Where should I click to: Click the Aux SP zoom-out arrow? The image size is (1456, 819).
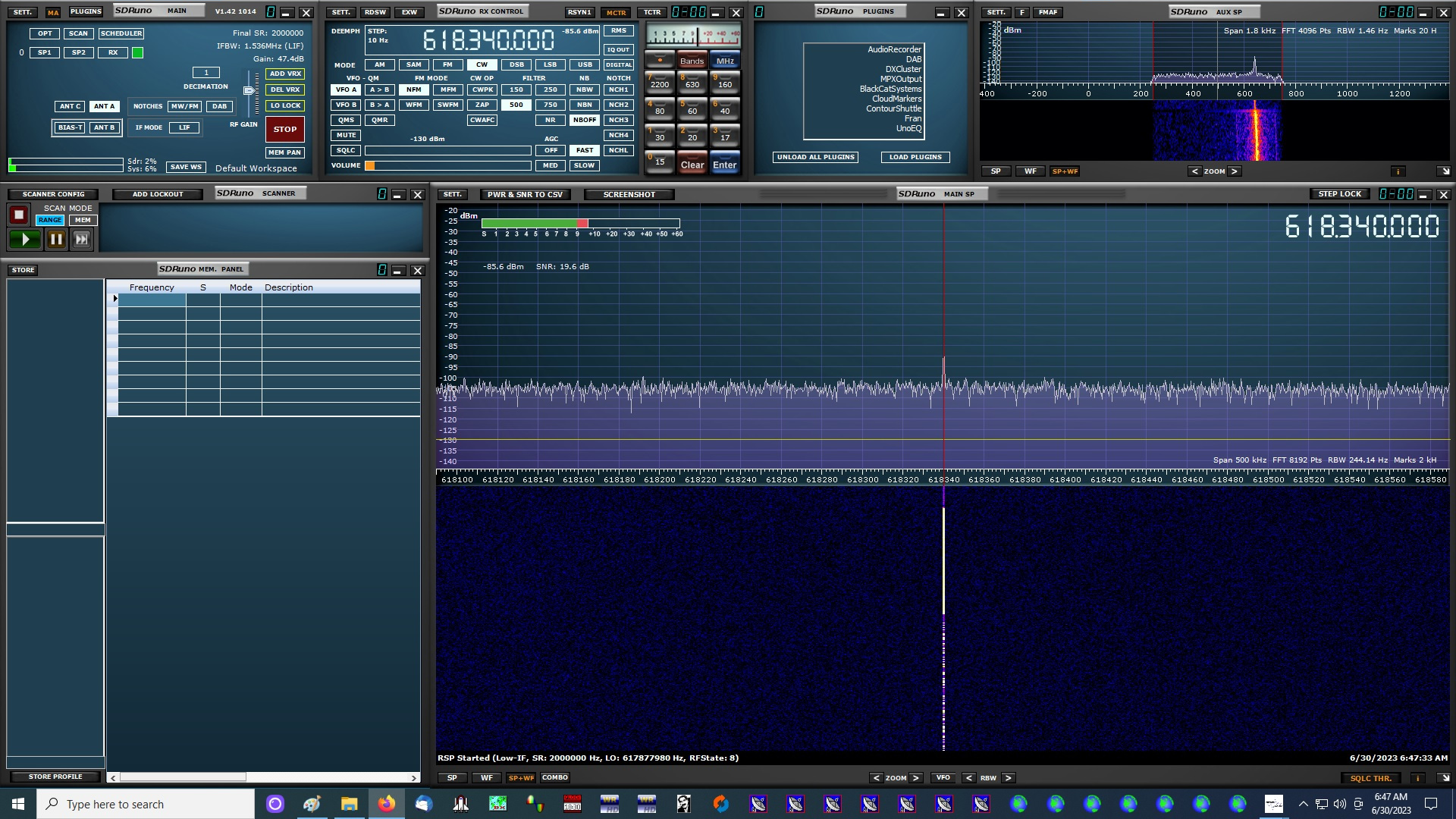pos(1195,171)
